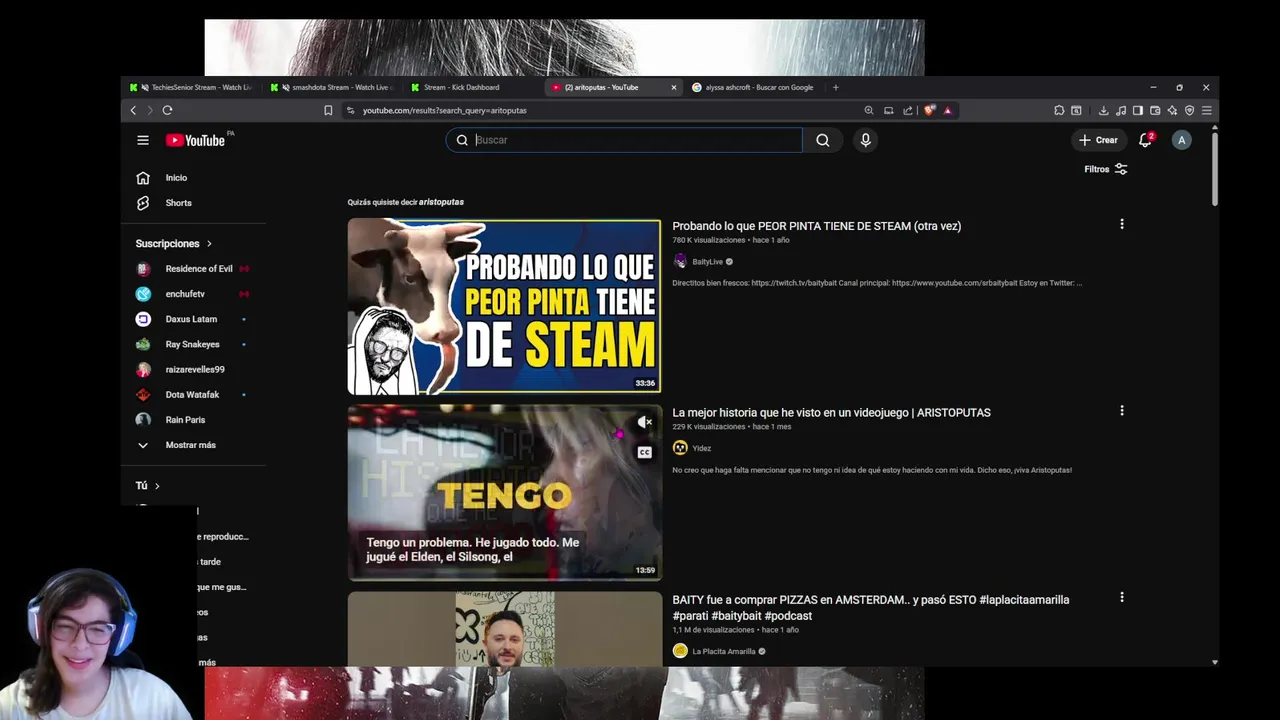Open BAITY PIZZAS AMSTERDAM video thumbnail

(504, 629)
